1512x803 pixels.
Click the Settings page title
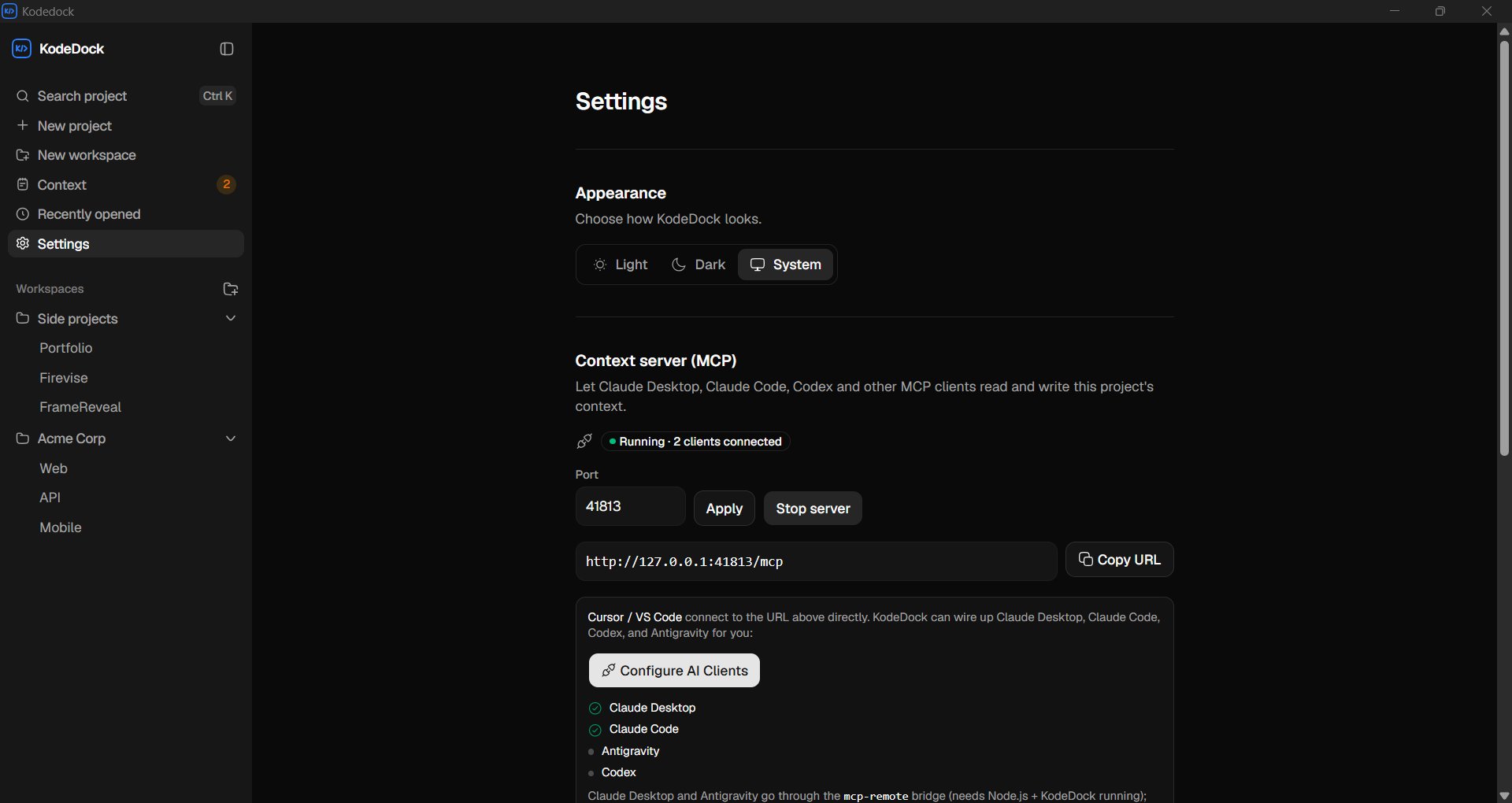pyautogui.click(x=621, y=101)
